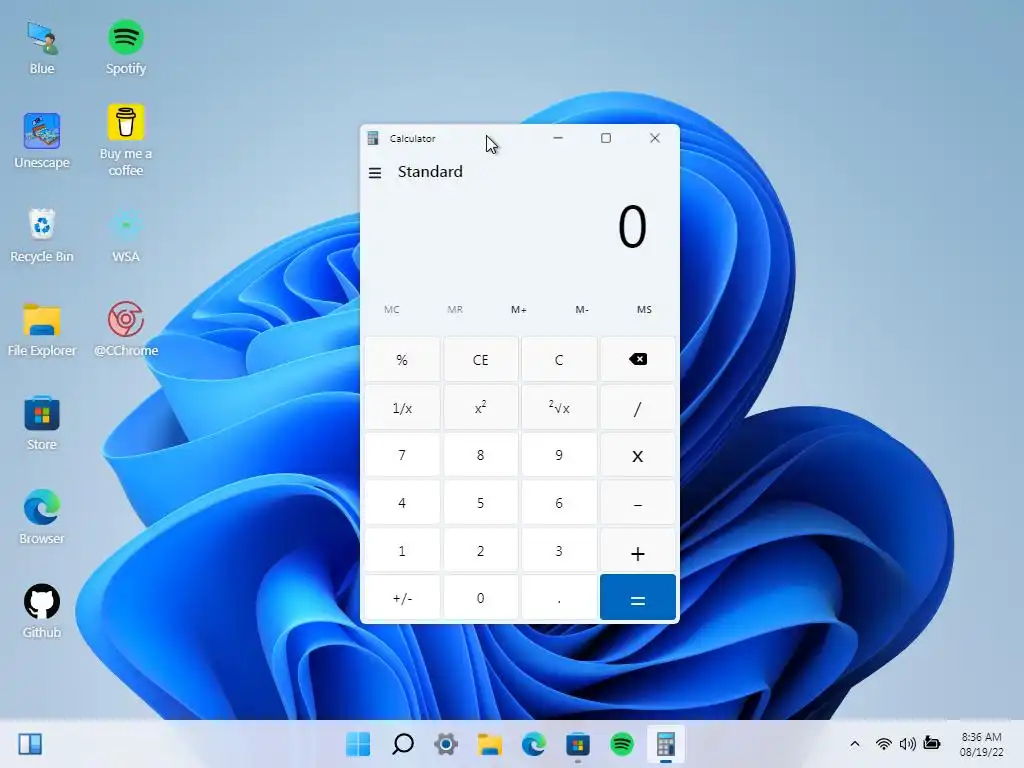1024x768 pixels.
Task: Open the Store desktop icon
Action: (42, 424)
